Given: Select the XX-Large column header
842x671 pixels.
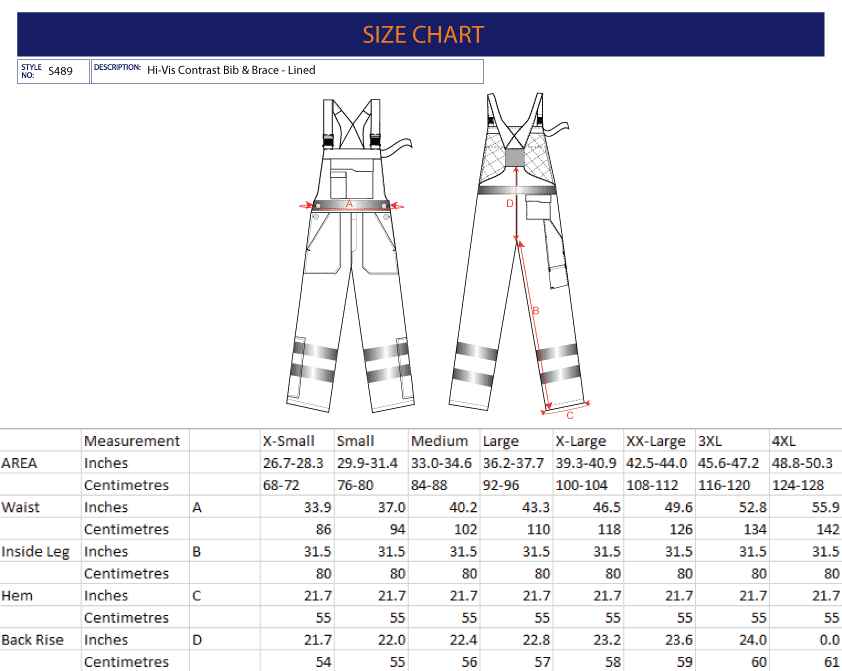Looking at the screenshot, I should (659, 441).
